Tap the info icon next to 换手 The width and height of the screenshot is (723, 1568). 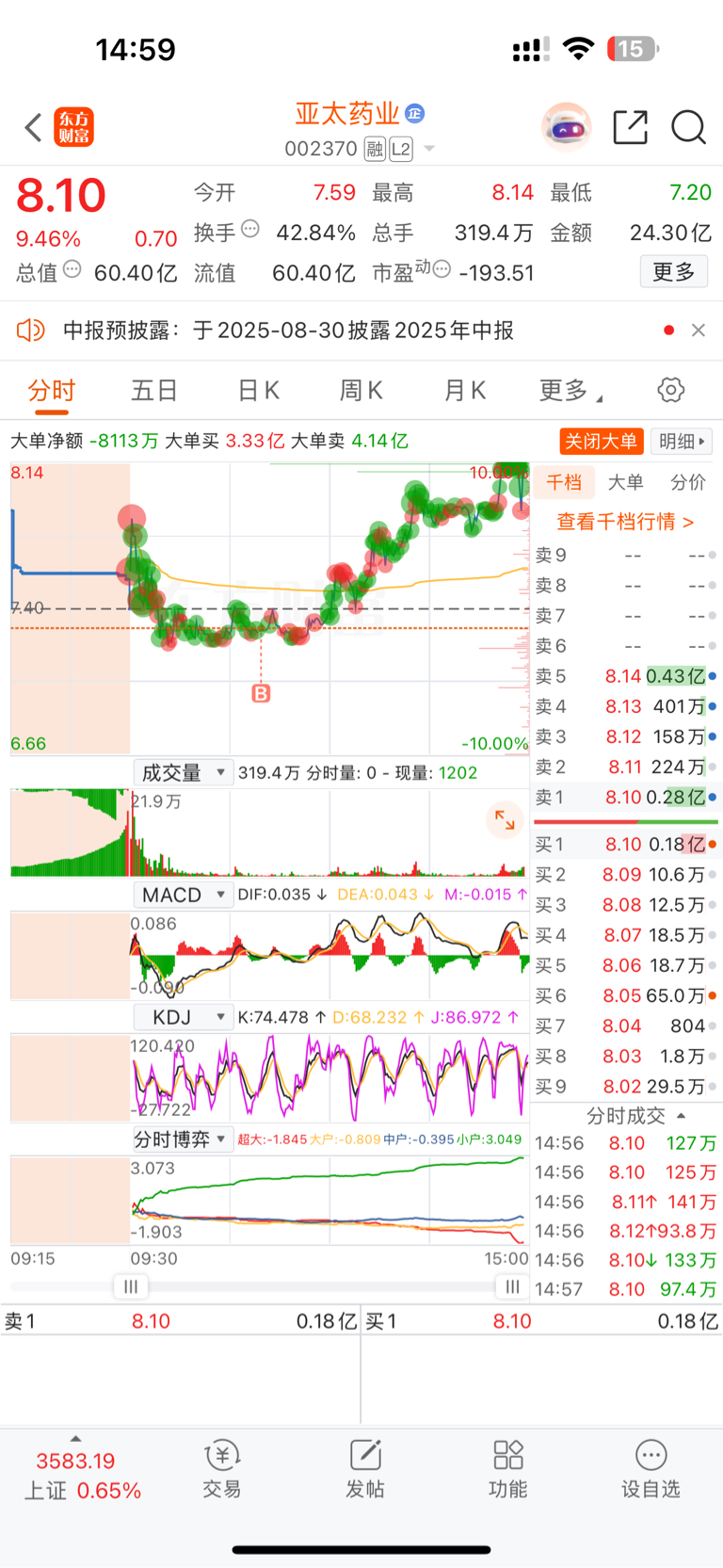250,228
